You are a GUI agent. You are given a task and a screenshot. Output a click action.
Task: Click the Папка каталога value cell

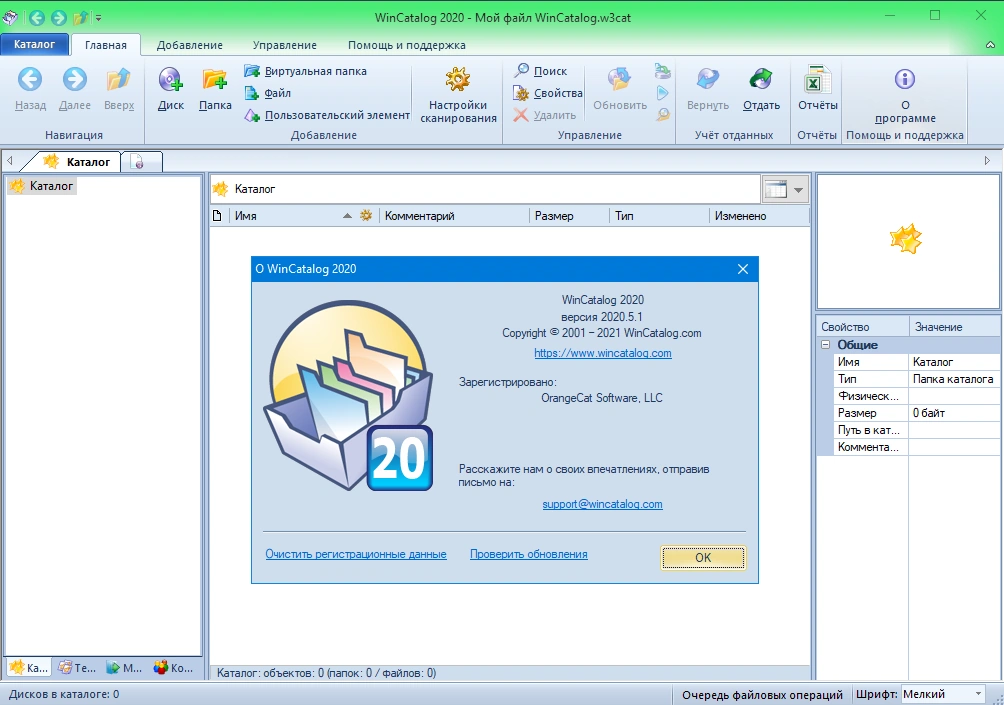point(954,379)
